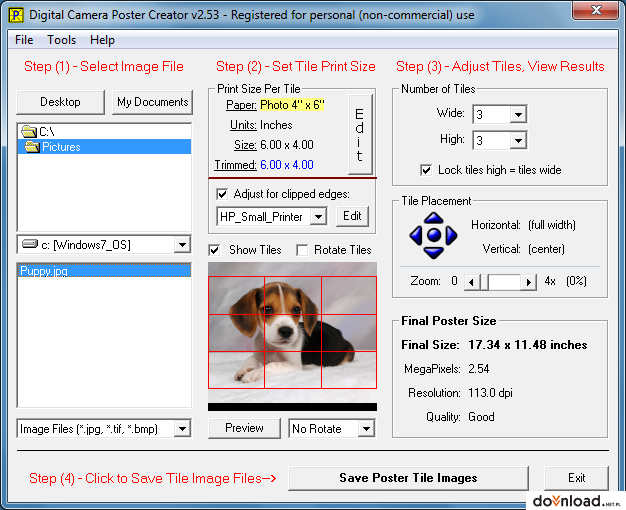Screen dimensions: 626x510
Task: Click Edit button next to printer dropdown
Action: coord(352,216)
